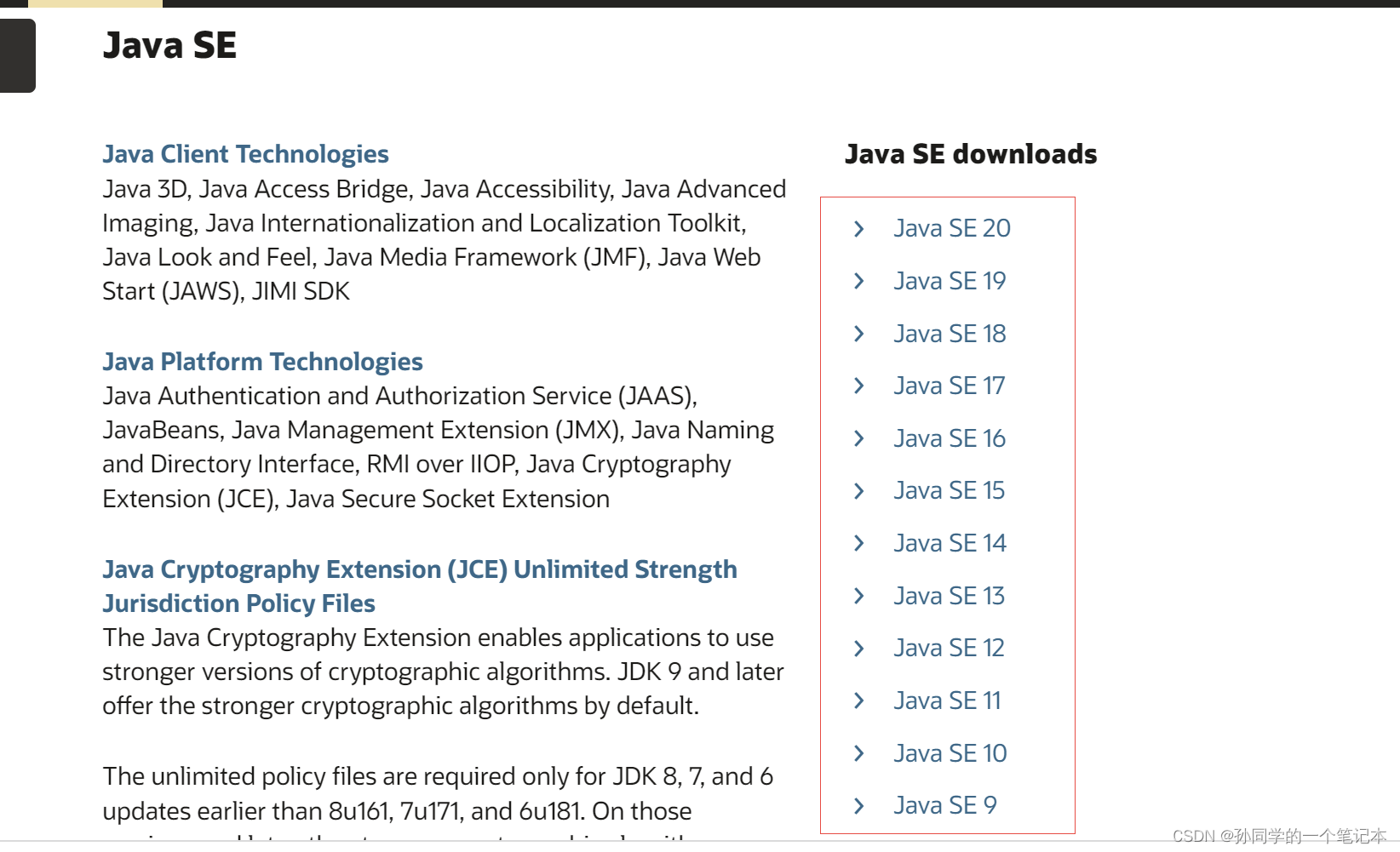1400x852 pixels.
Task: Expand the chevron beside Java SE 17
Action: tap(859, 386)
